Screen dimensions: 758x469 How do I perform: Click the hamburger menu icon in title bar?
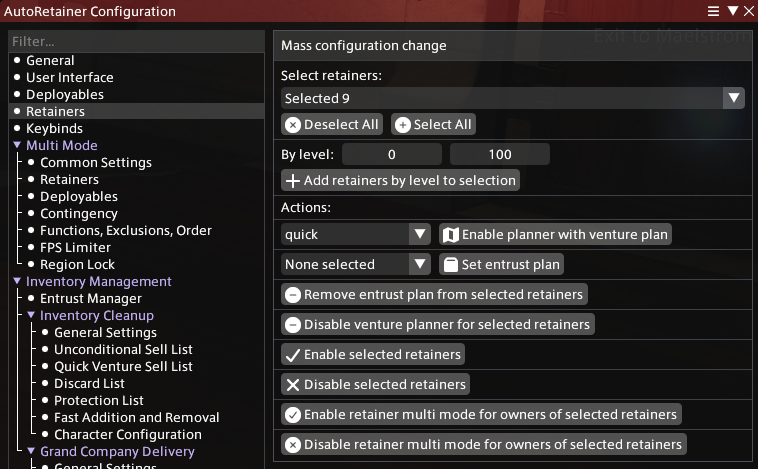coord(714,11)
